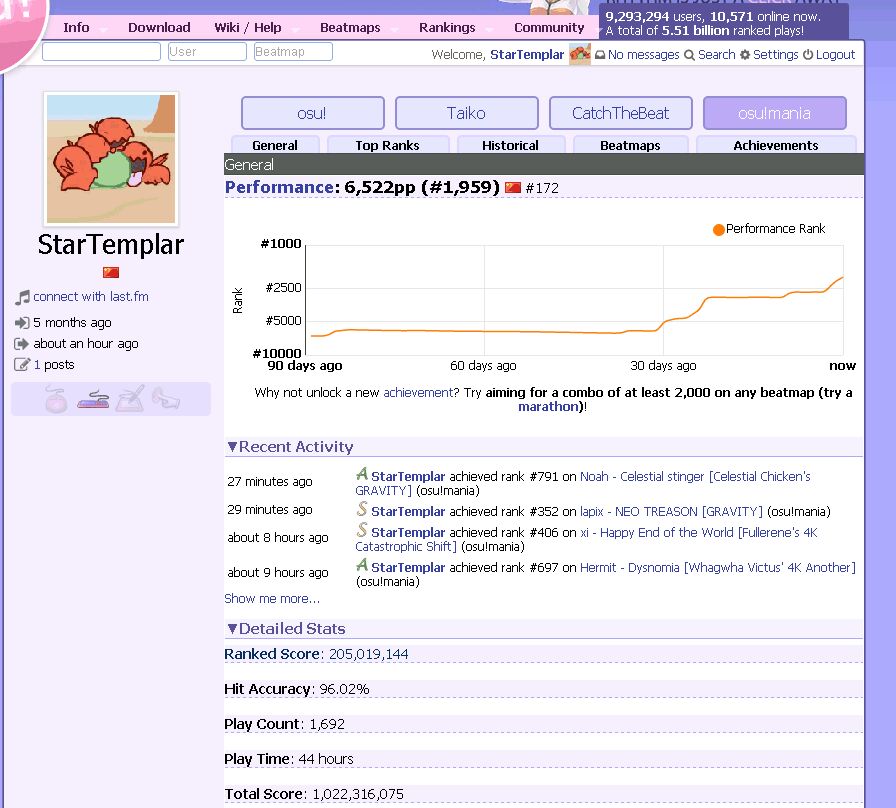Click the magnifier Search icon
The height and width of the screenshot is (808, 896).
690,55
